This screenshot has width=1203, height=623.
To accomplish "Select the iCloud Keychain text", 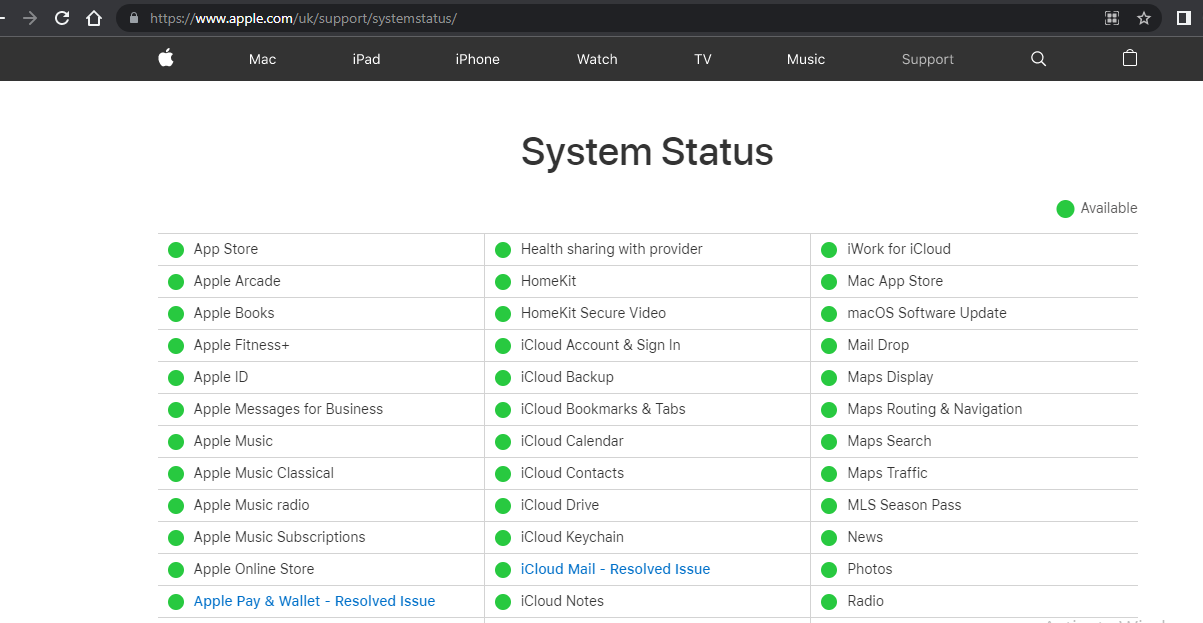I will coord(572,537).
